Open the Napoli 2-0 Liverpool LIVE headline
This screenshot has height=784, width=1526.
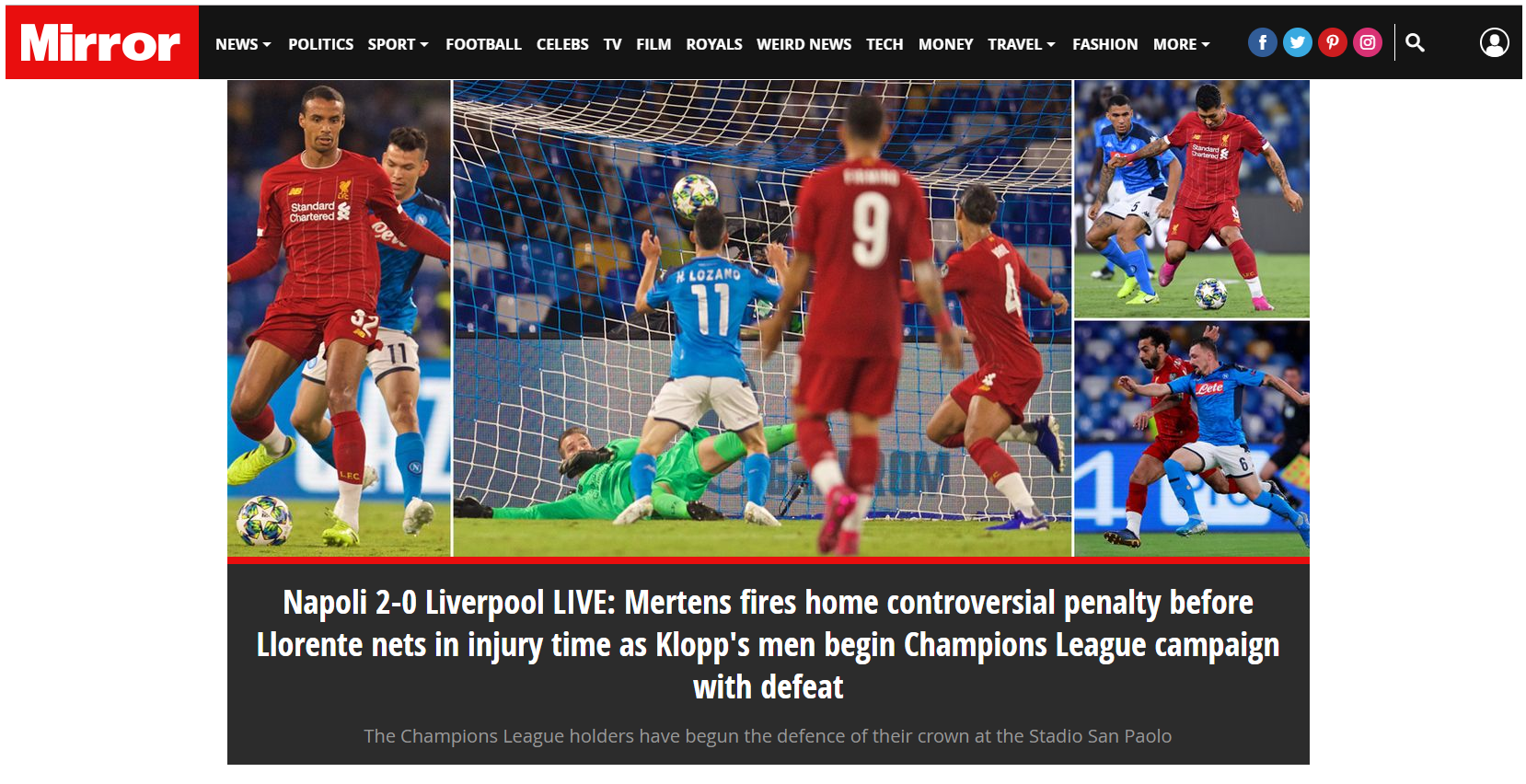(x=768, y=644)
